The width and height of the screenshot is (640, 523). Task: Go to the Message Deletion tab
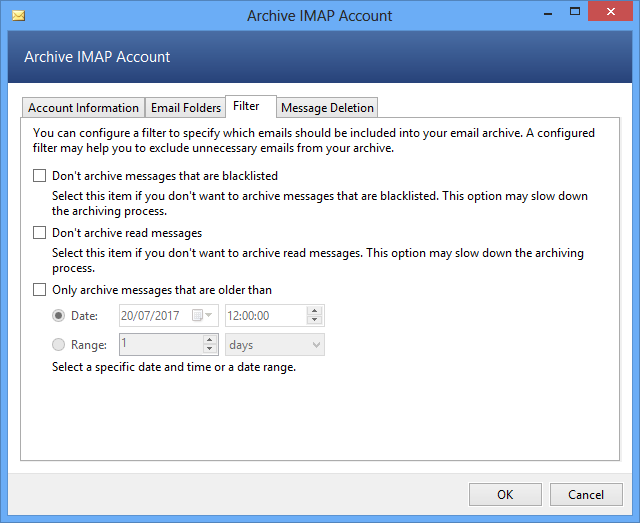[x=327, y=108]
